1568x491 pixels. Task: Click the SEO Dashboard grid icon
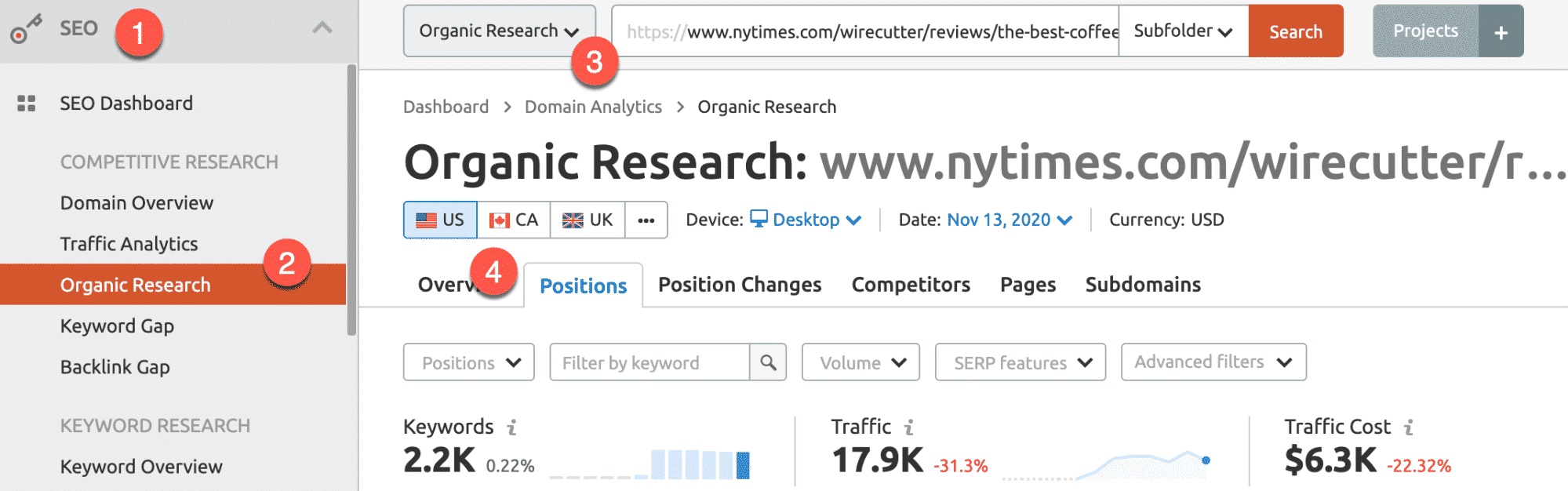(x=27, y=104)
